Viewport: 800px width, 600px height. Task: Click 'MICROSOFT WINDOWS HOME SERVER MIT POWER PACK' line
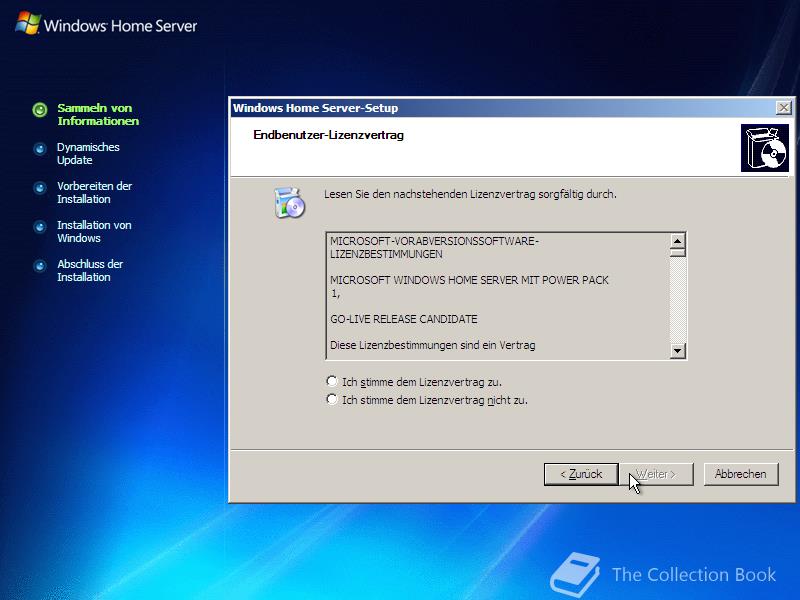[469, 280]
